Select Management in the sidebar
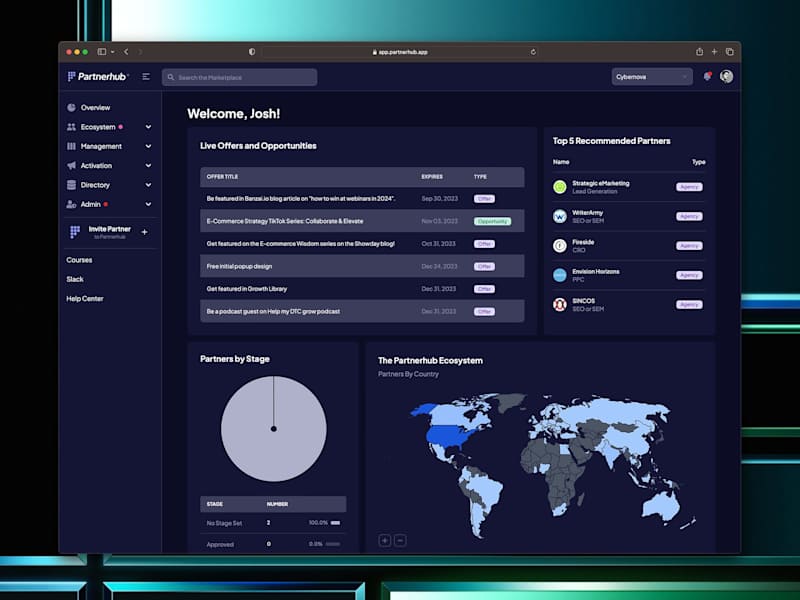Viewport: 800px width, 600px height. (101, 146)
